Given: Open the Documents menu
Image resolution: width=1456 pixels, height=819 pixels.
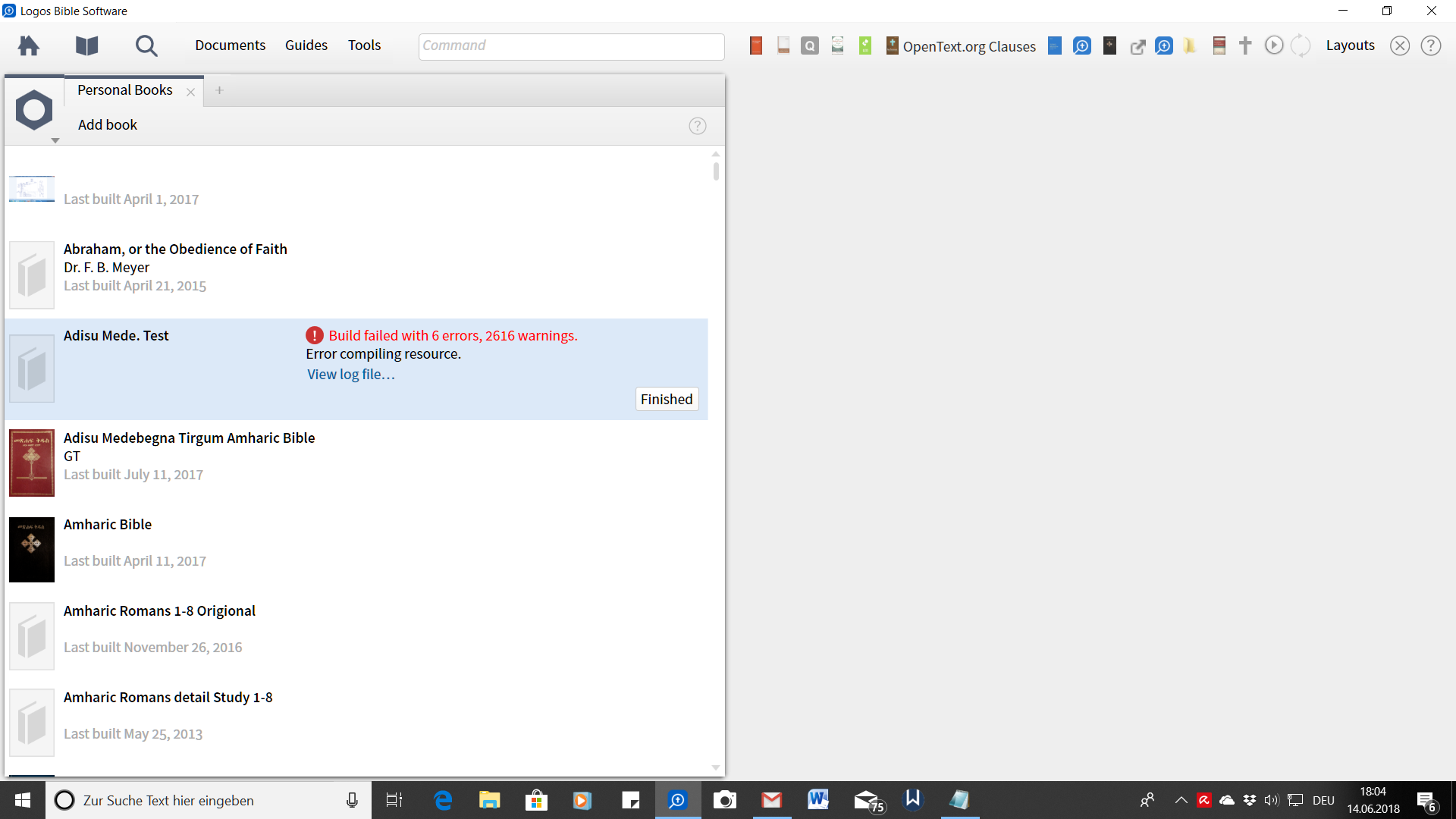Looking at the screenshot, I should (230, 45).
